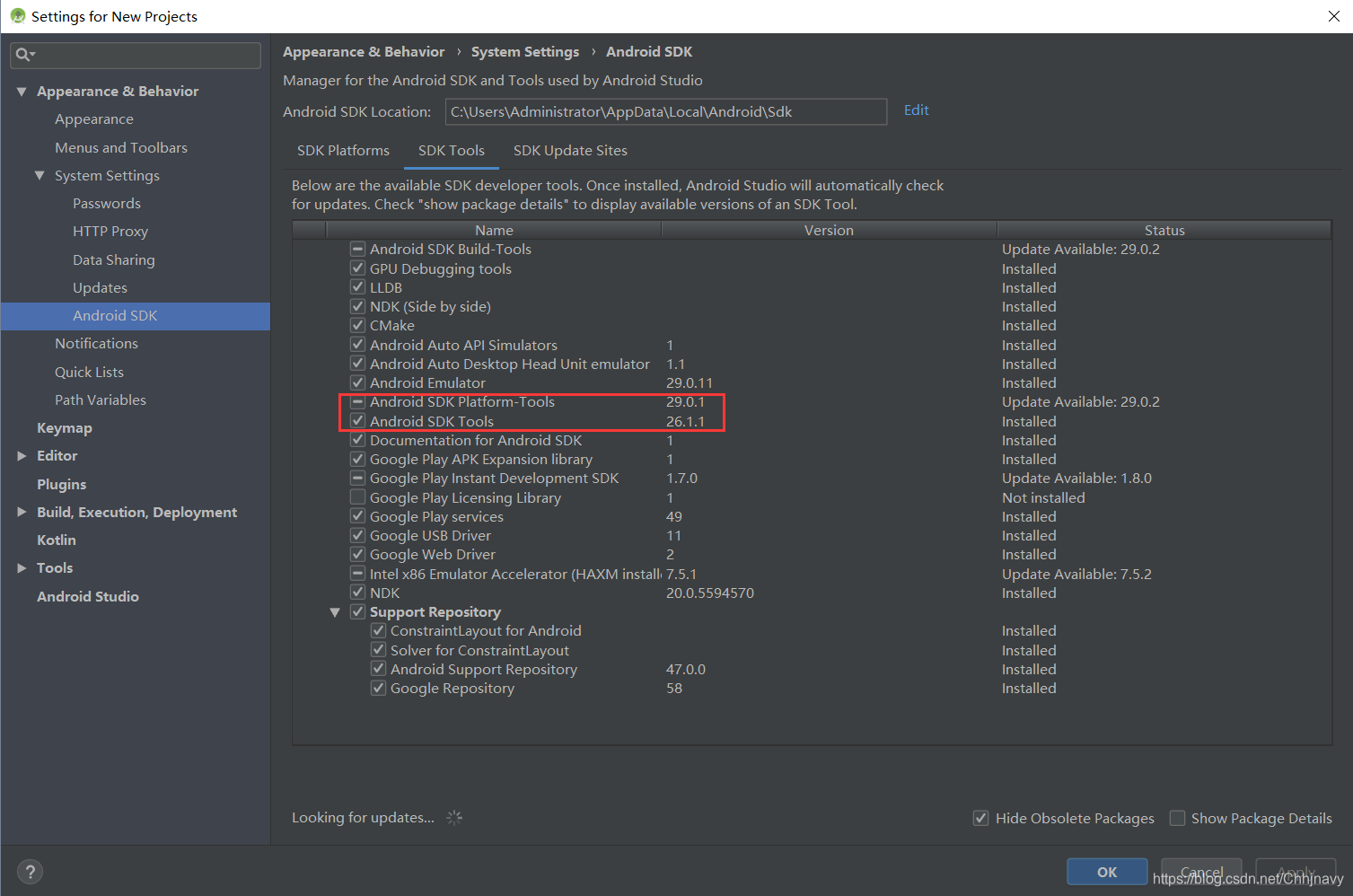Toggle Google USB Driver checkbox
Image resolution: width=1353 pixels, height=896 pixels.
click(x=357, y=535)
